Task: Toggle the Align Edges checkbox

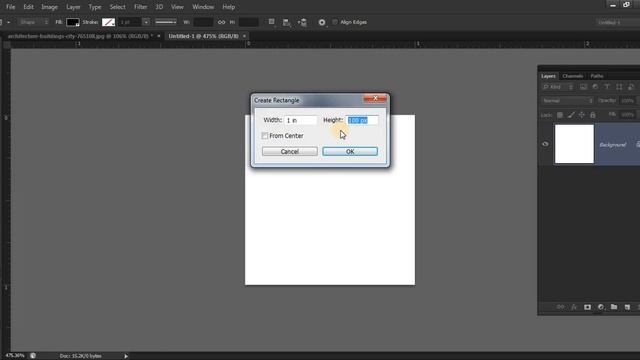Action: [335, 22]
